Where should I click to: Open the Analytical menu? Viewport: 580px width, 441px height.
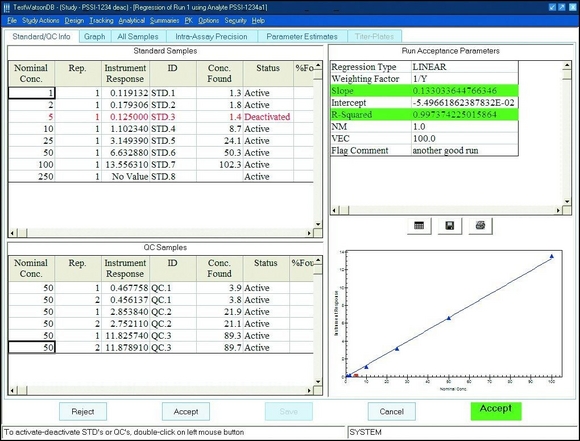pyautogui.click(x=132, y=21)
